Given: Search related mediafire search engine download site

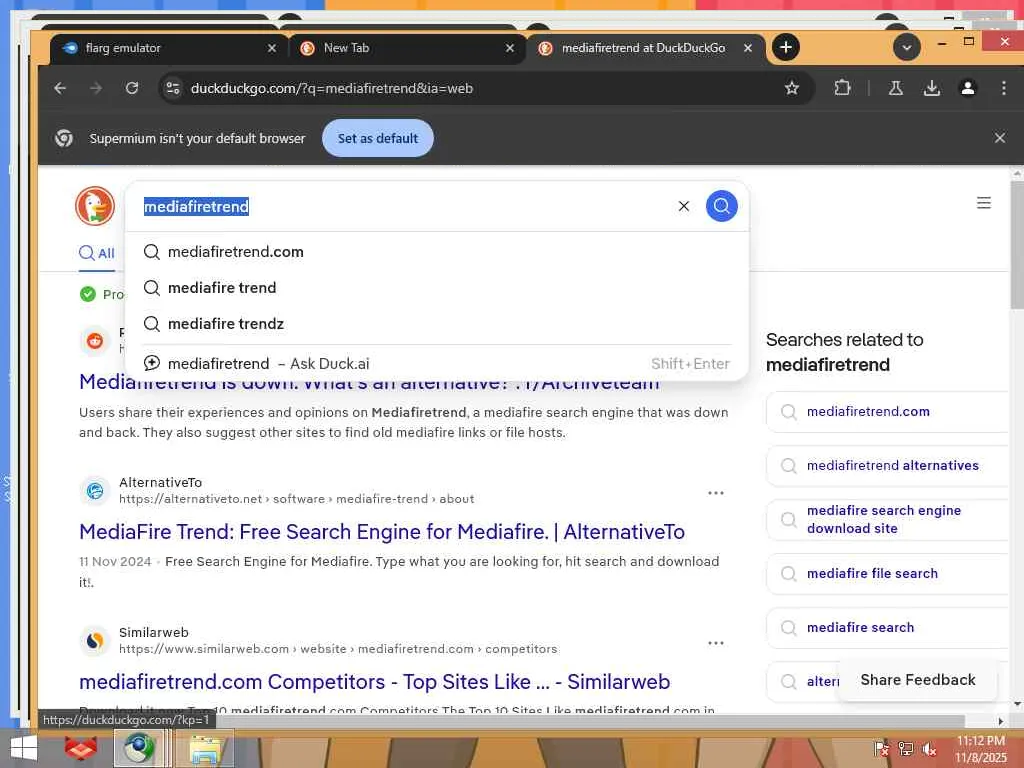Looking at the screenshot, I should pyautogui.click(x=888, y=520).
